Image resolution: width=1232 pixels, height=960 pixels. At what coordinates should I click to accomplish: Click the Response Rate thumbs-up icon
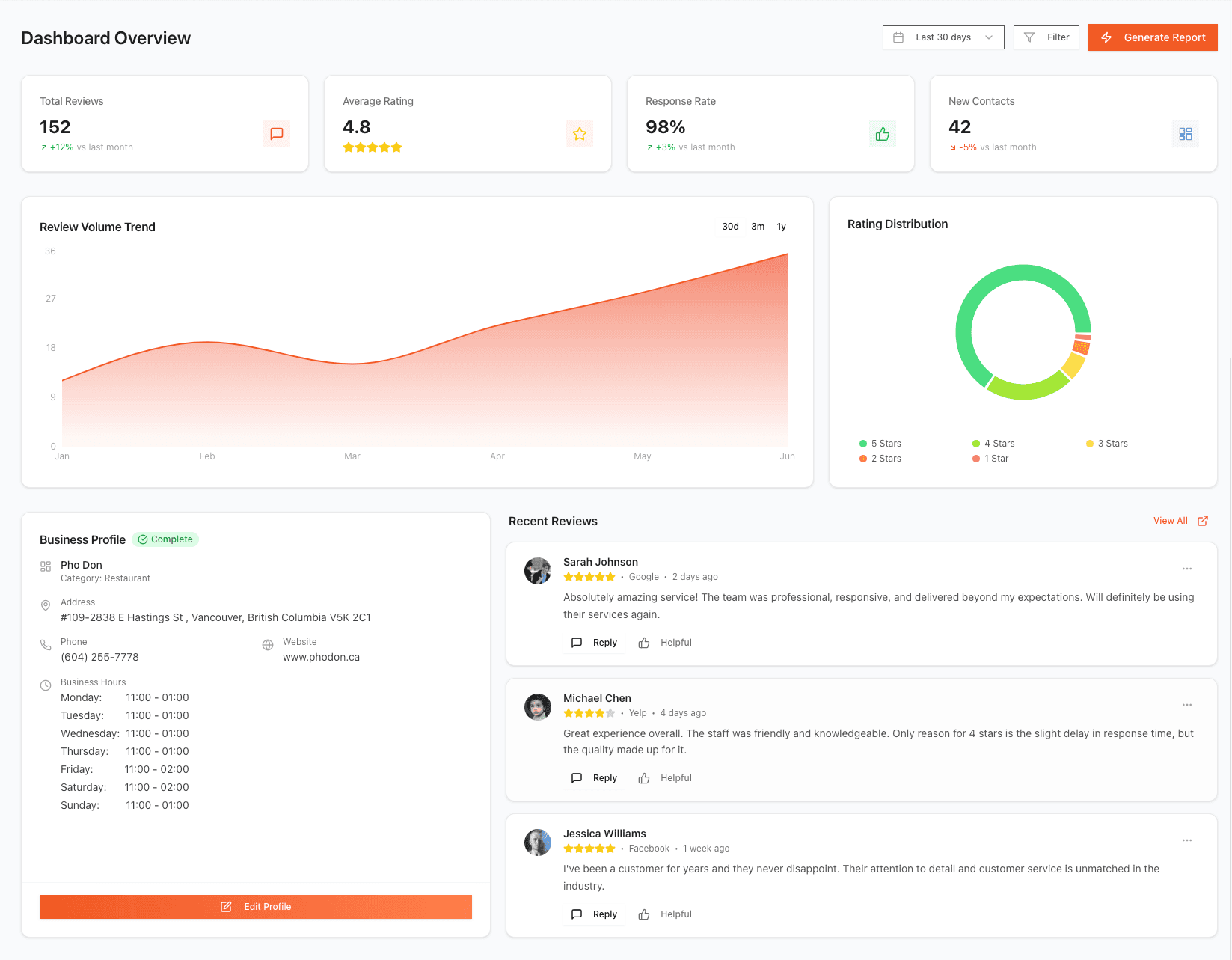[883, 134]
